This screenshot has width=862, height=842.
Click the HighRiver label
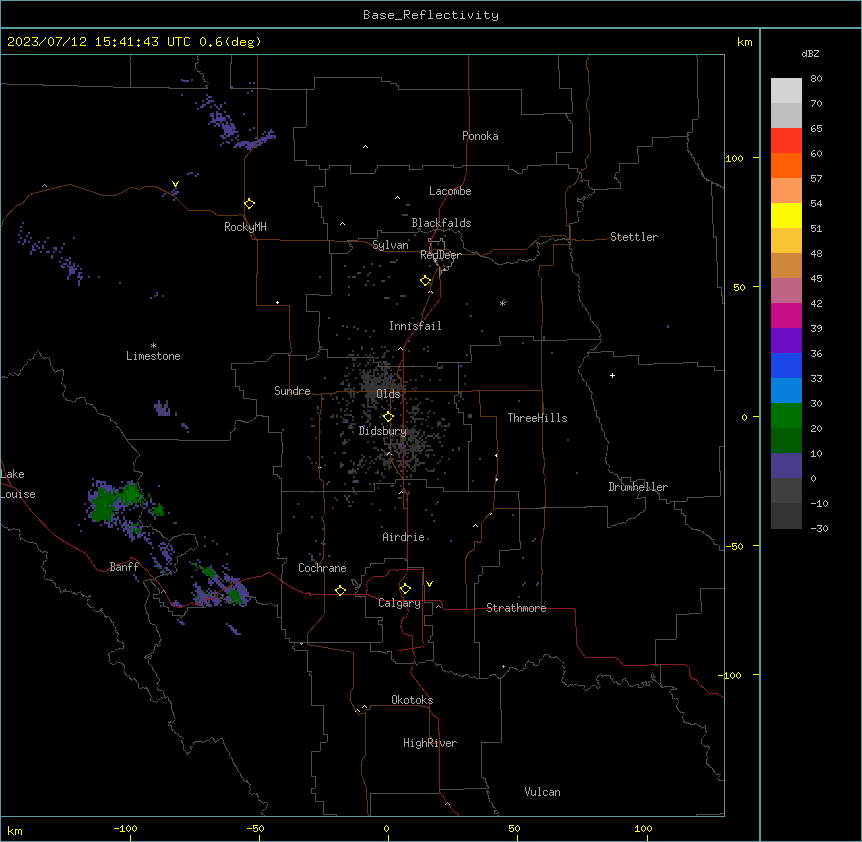pyautogui.click(x=430, y=743)
